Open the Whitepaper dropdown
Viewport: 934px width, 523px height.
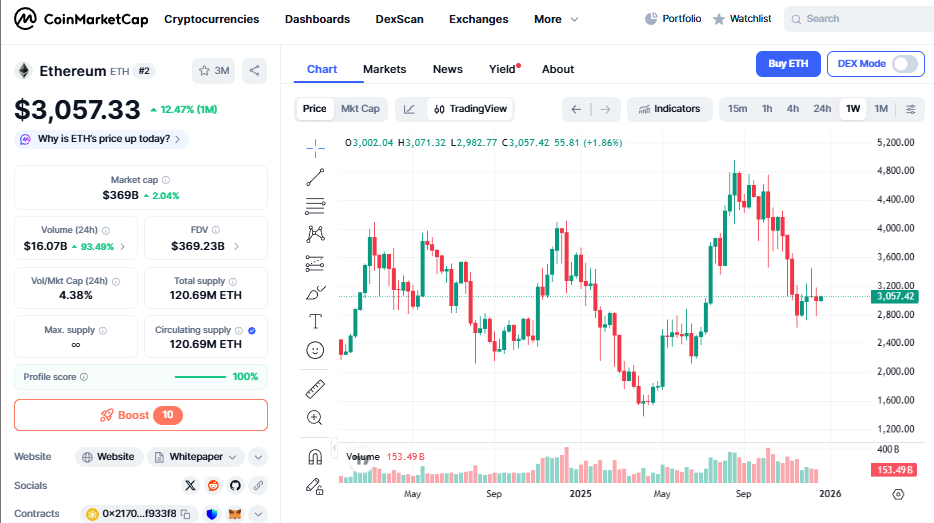pyautogui.click(x=195, y=457)
